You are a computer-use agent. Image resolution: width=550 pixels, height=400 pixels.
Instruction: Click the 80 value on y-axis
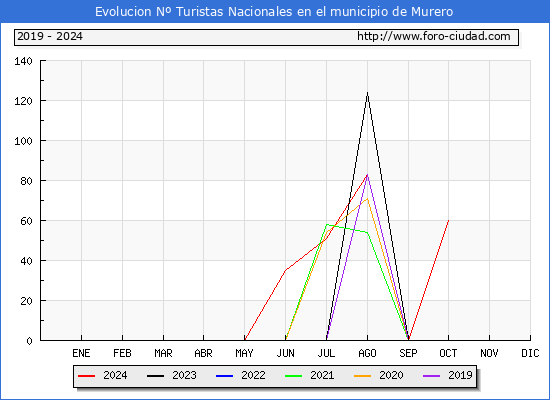click(x=26, y=181)
